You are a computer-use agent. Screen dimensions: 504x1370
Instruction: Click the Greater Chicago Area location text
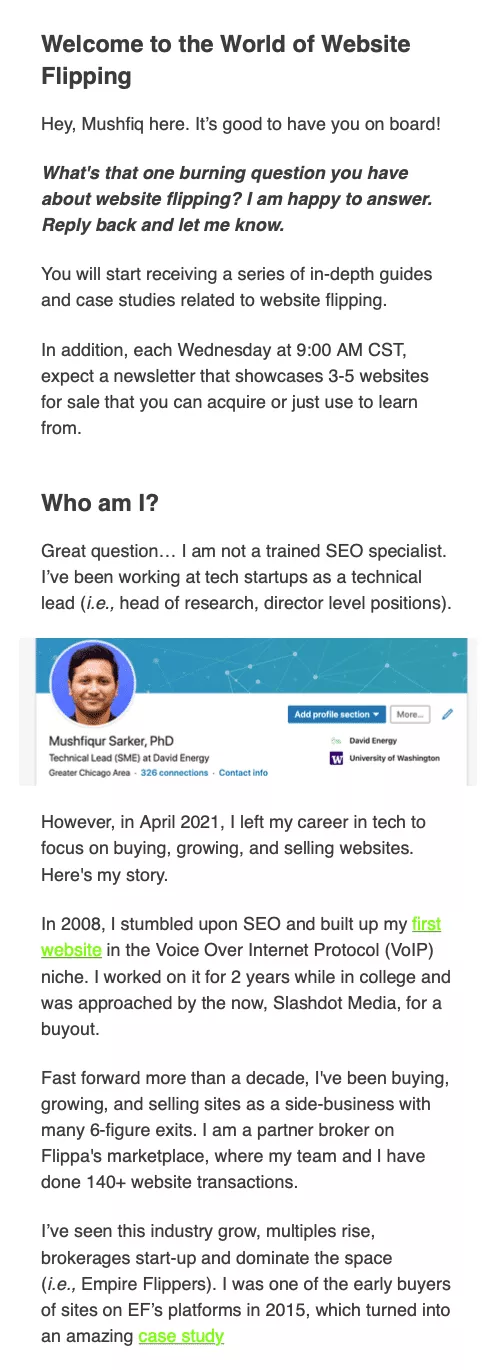[91, 773]
